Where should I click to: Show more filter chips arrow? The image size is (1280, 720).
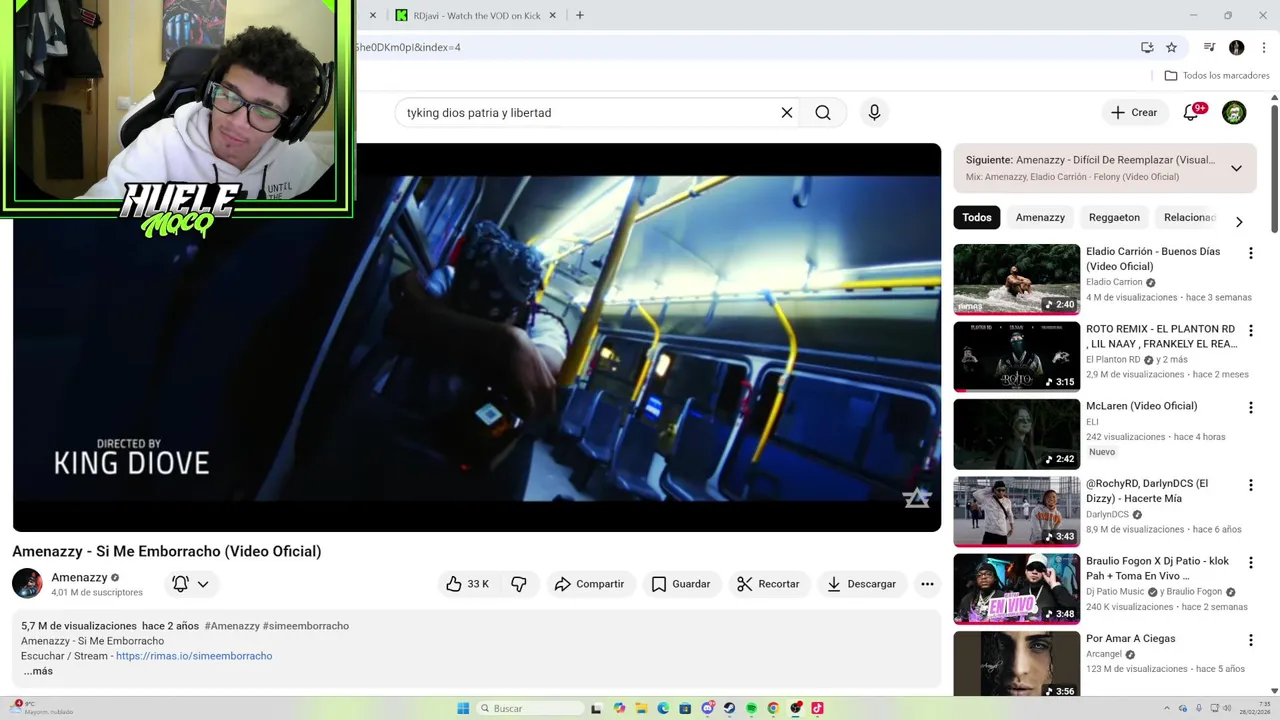[x=1239, y=222]
